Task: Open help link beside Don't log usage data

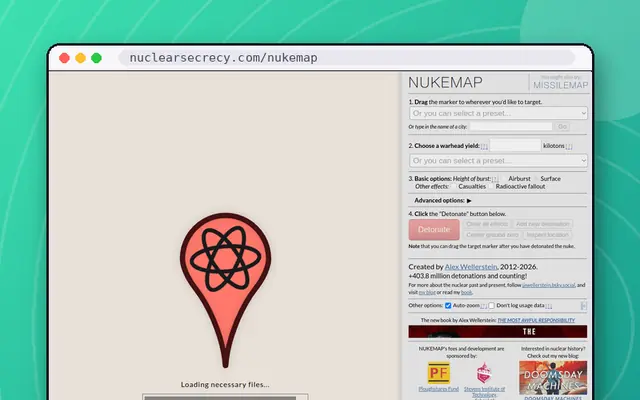Action: (549, 306)
